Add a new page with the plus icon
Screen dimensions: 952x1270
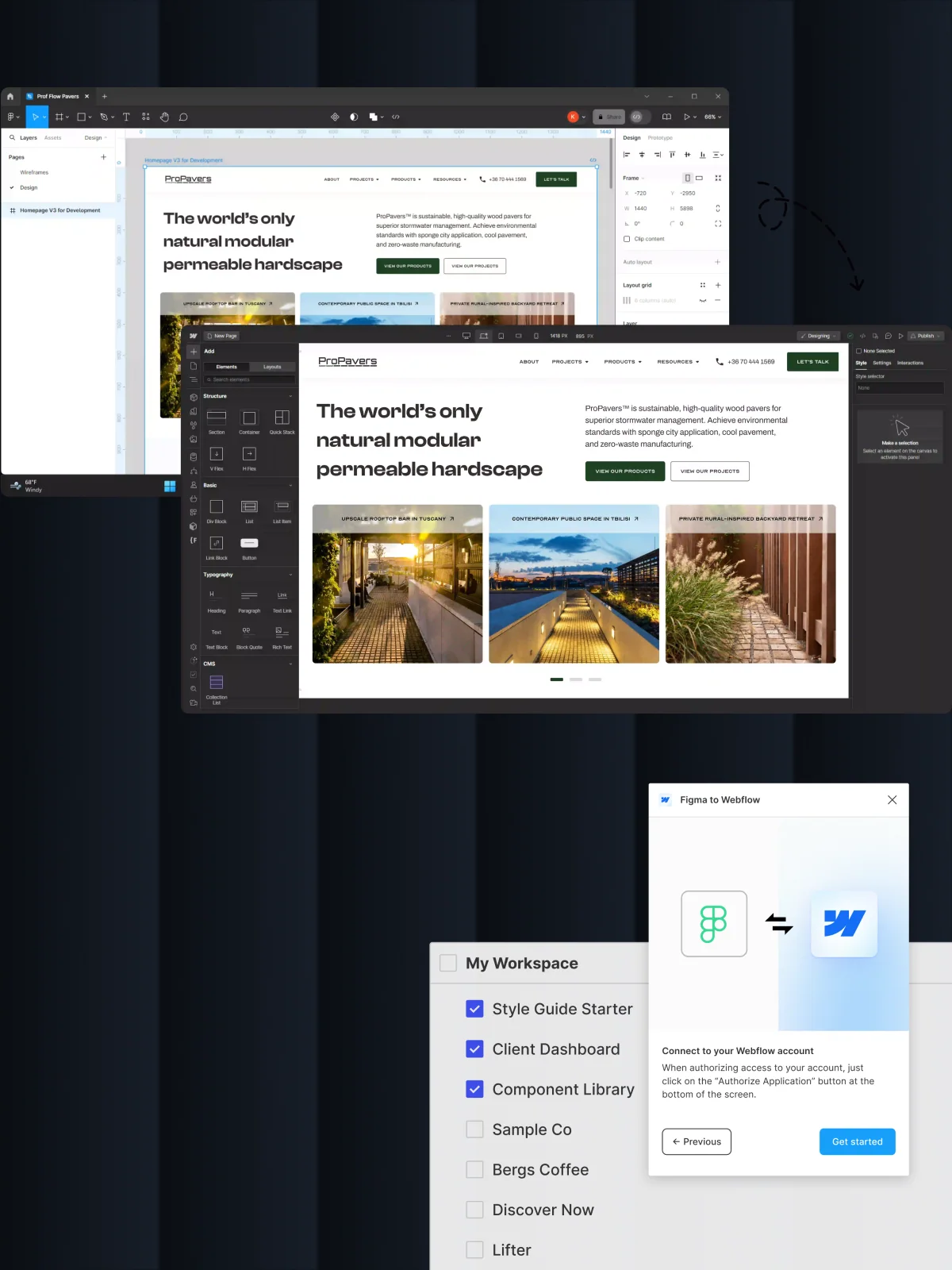coord(103,157)
